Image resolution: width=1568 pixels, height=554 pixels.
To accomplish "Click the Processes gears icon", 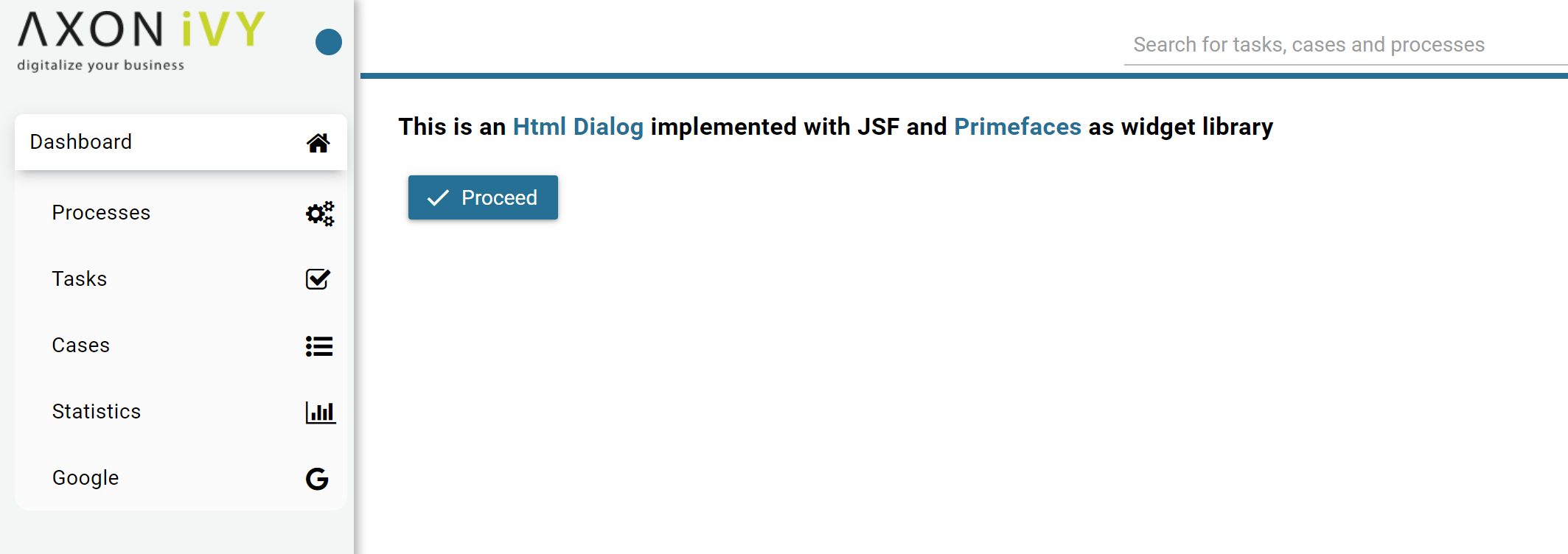I will [320, 214].
